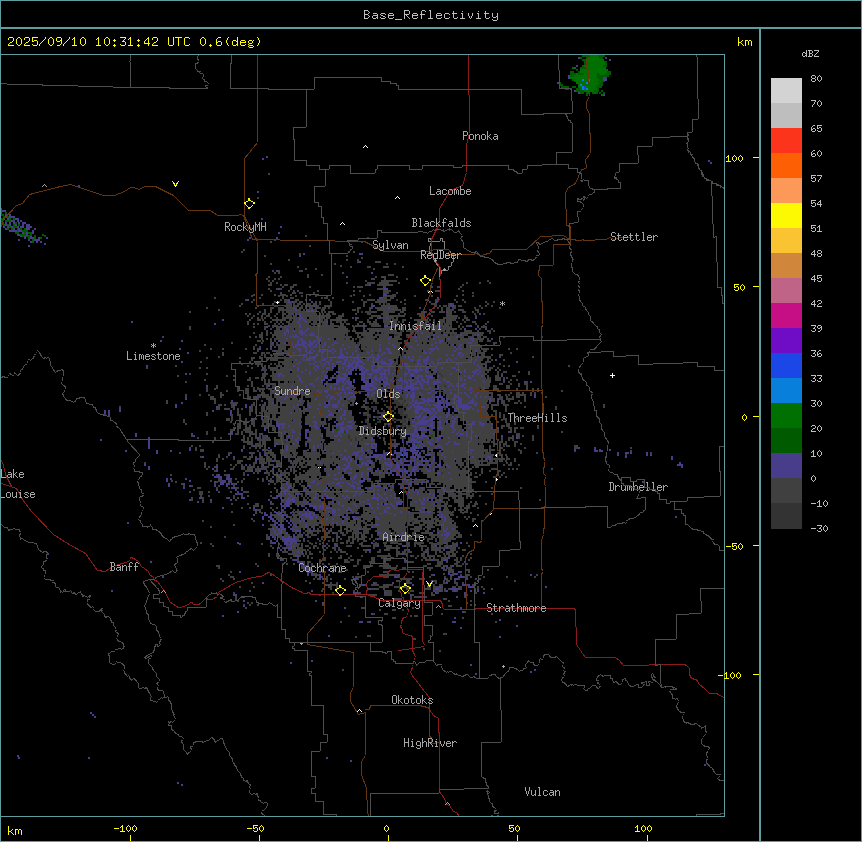Select the orange 57-60 dBZ legend swatch

coord(786,165)
